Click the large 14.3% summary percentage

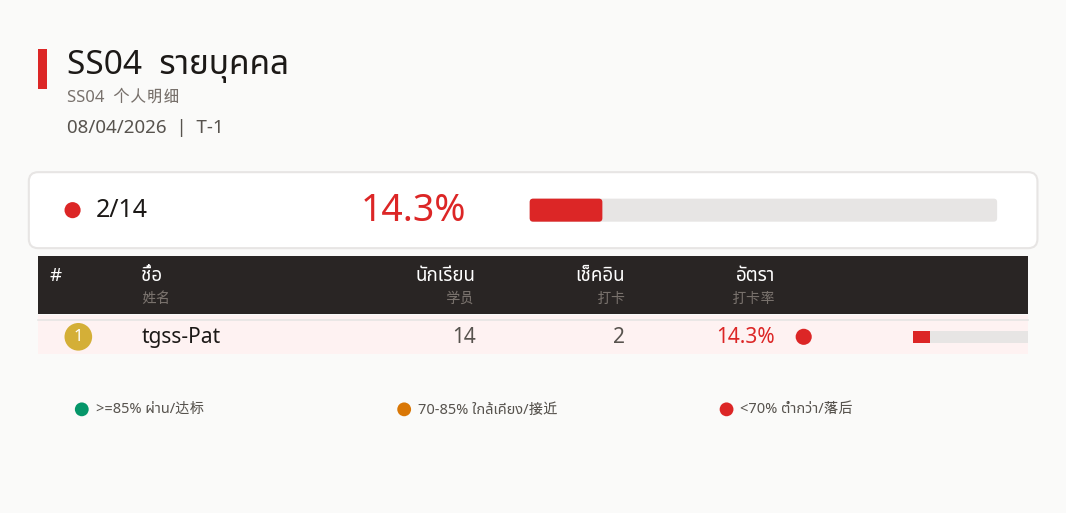413,208
